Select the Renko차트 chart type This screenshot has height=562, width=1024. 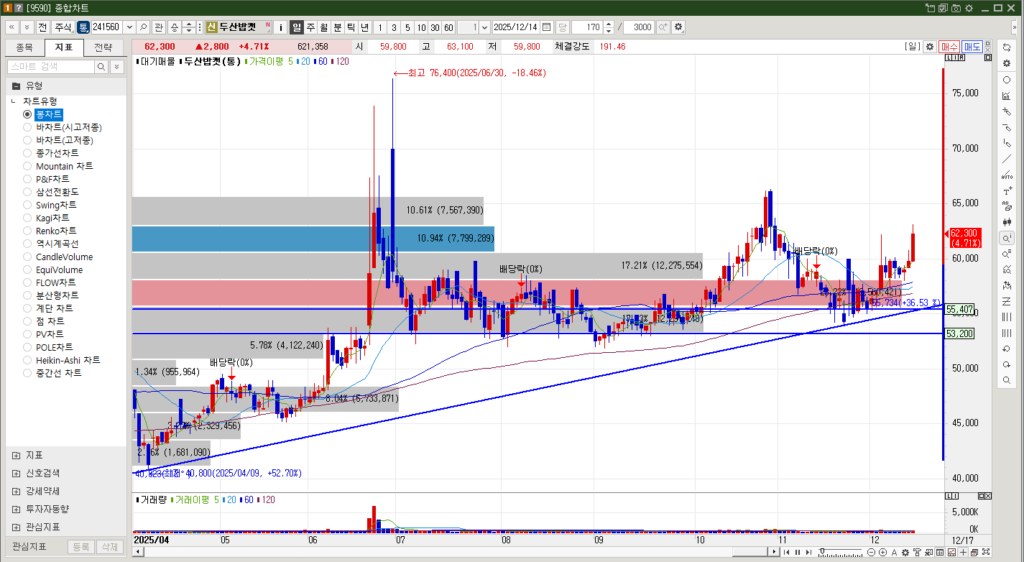28,231
